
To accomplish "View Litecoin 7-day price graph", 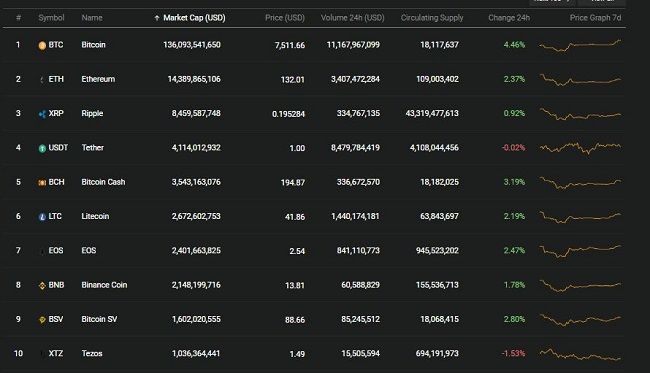I will point(580,217).
